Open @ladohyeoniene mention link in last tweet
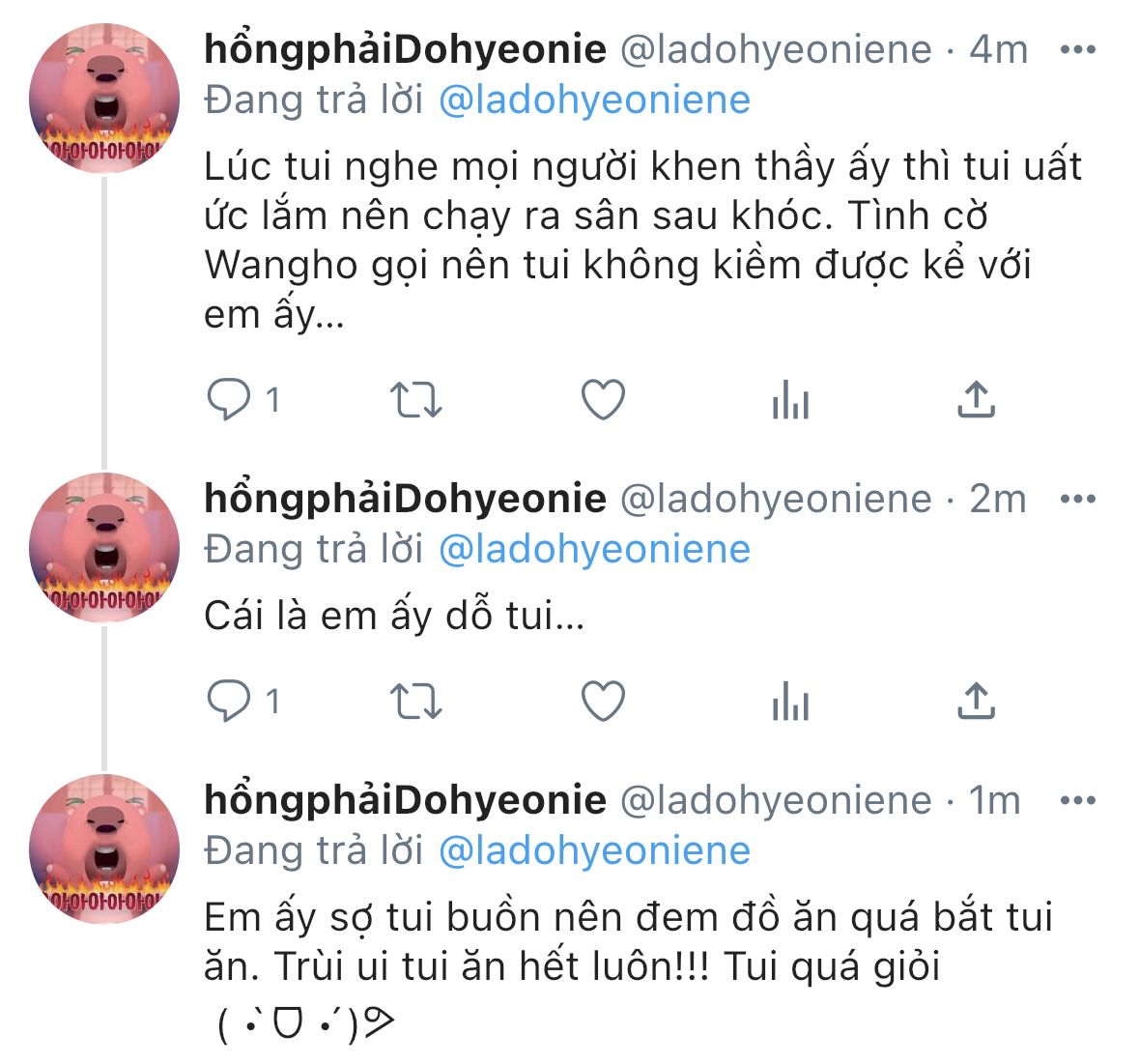 (594, 850)
